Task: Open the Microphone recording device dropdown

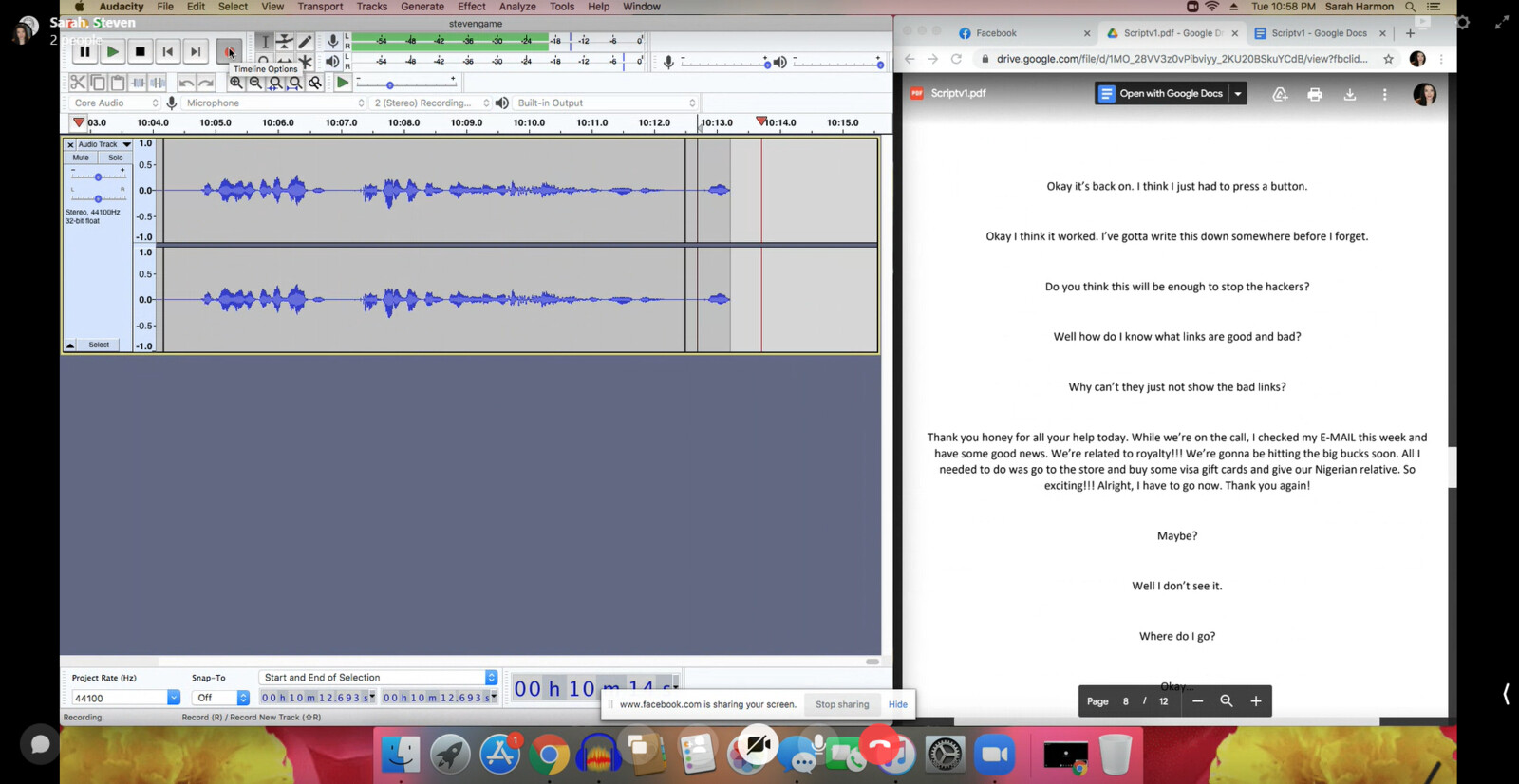Action: pyautogui.click(x=274, y=103)
